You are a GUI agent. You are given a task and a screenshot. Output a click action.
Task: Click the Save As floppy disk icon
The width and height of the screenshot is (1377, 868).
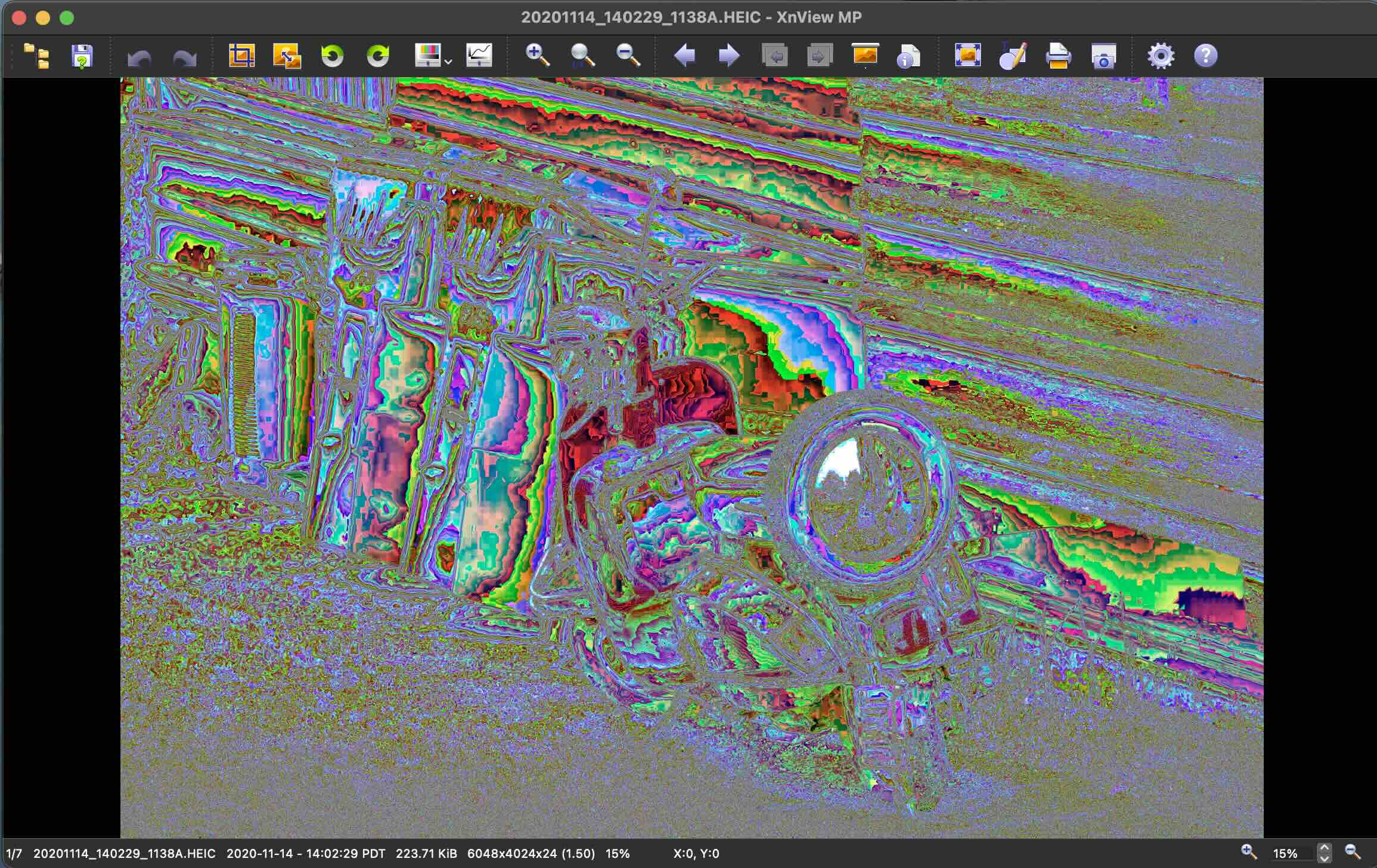(82, 56)
